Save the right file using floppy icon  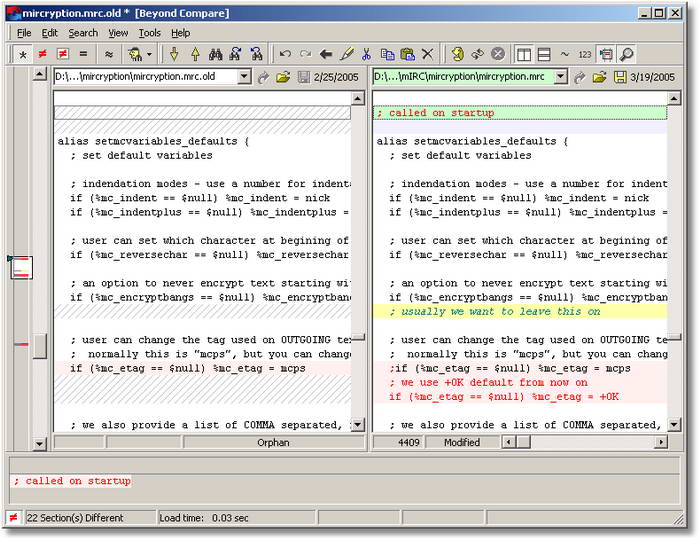coord(620,77)
